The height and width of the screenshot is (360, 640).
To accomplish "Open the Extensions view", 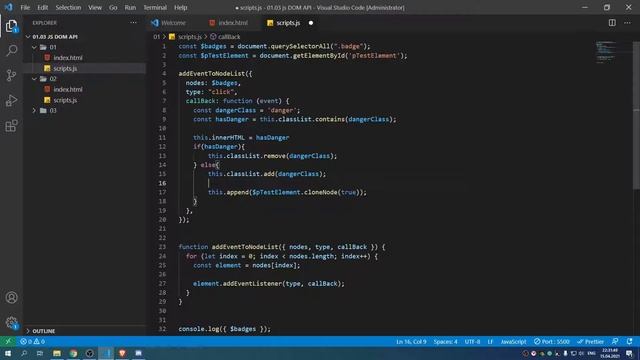I will [11, 126].
